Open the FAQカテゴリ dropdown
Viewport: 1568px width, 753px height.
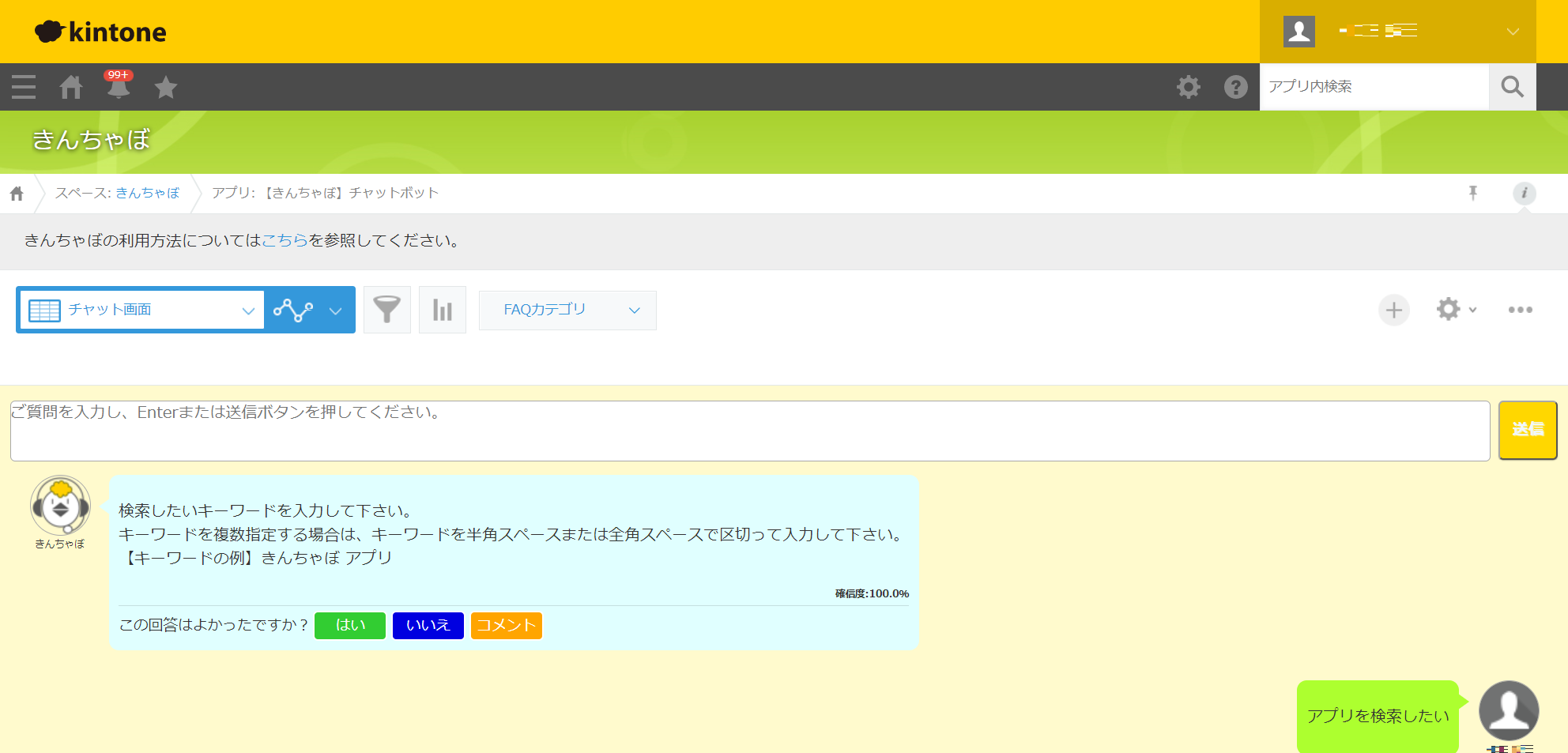click(x=567, y=310)
